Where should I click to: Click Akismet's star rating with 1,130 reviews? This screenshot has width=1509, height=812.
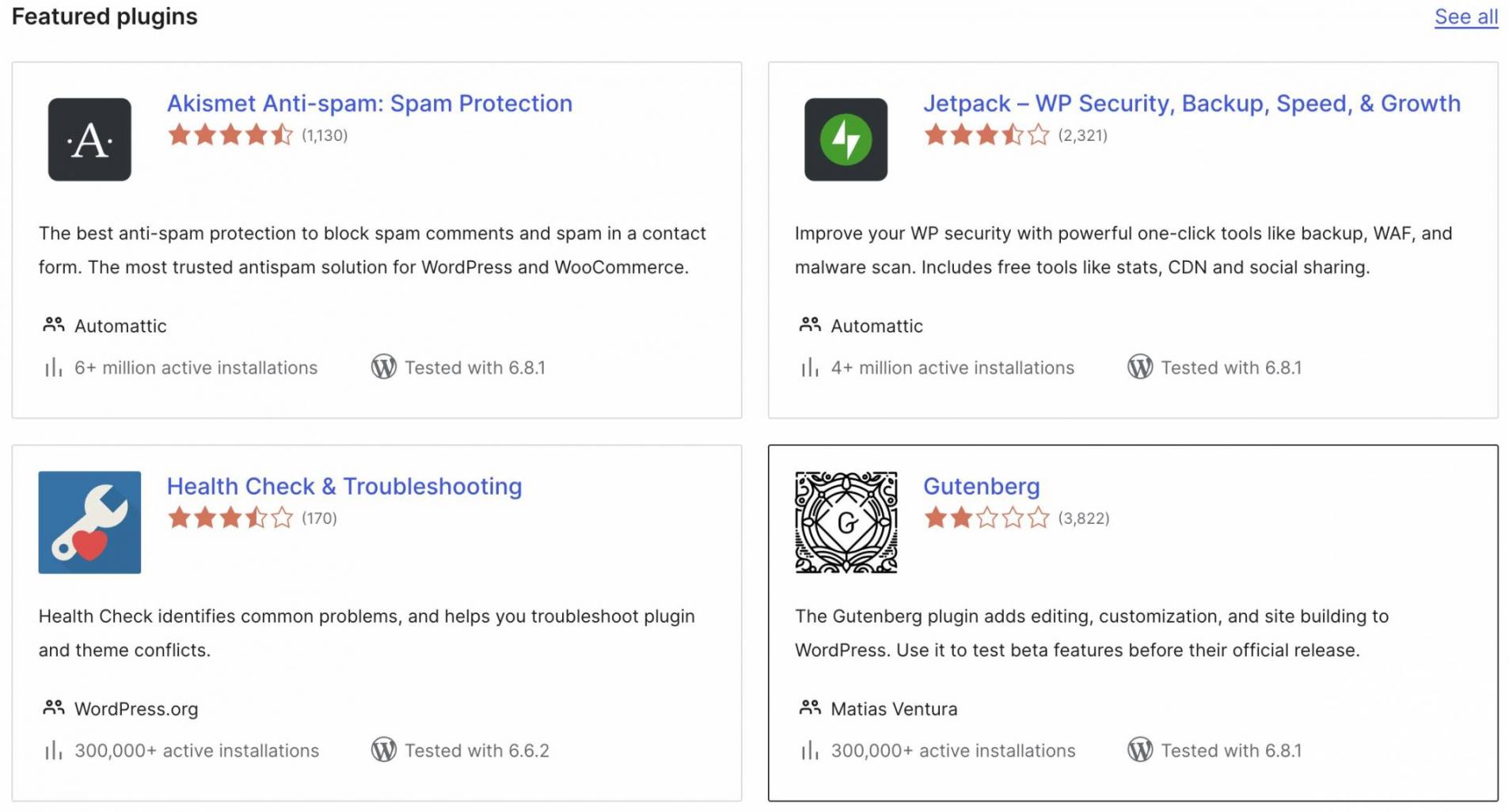coord(230,135)
